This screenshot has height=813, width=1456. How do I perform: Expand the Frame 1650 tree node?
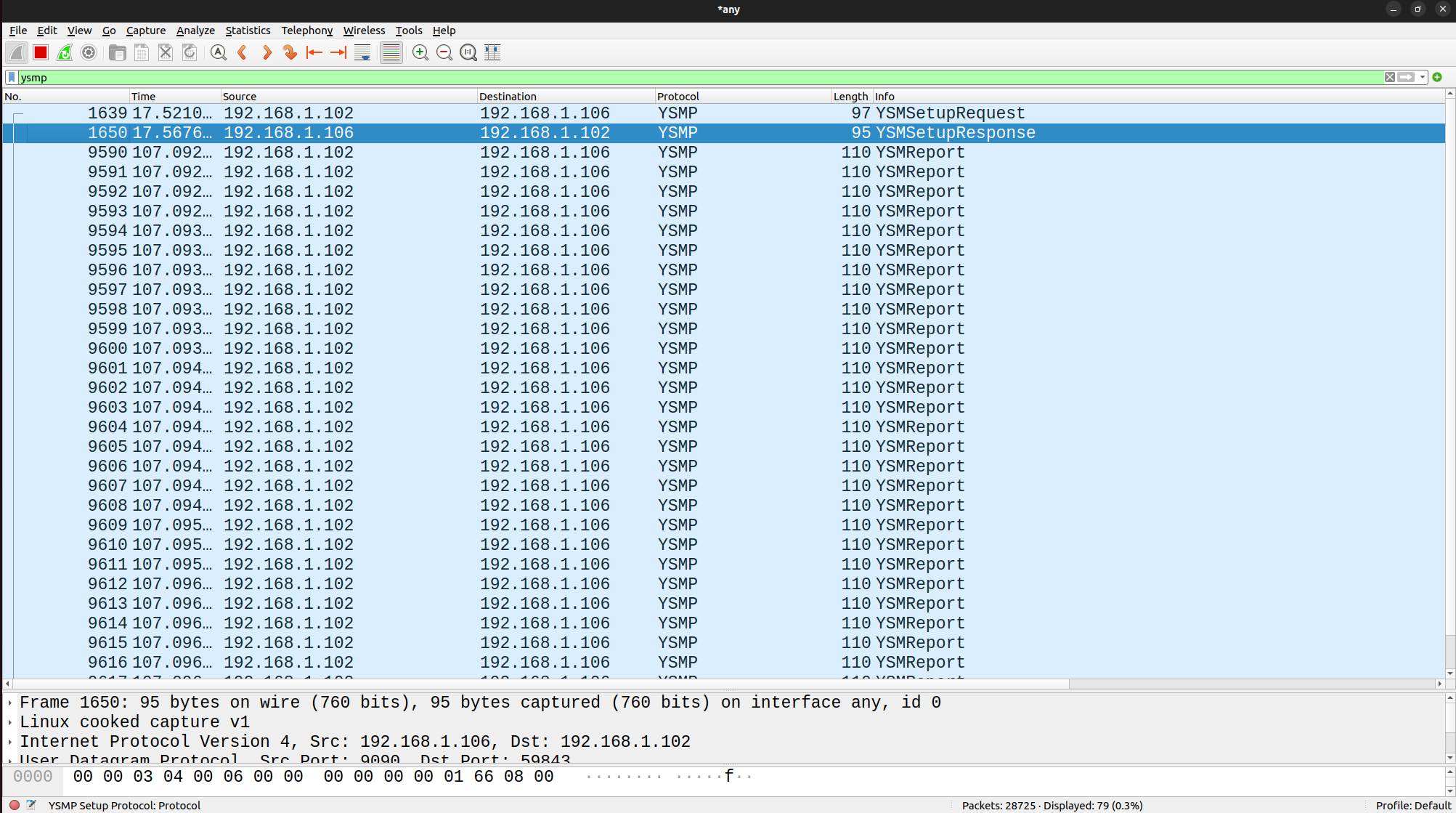(10, 703)
